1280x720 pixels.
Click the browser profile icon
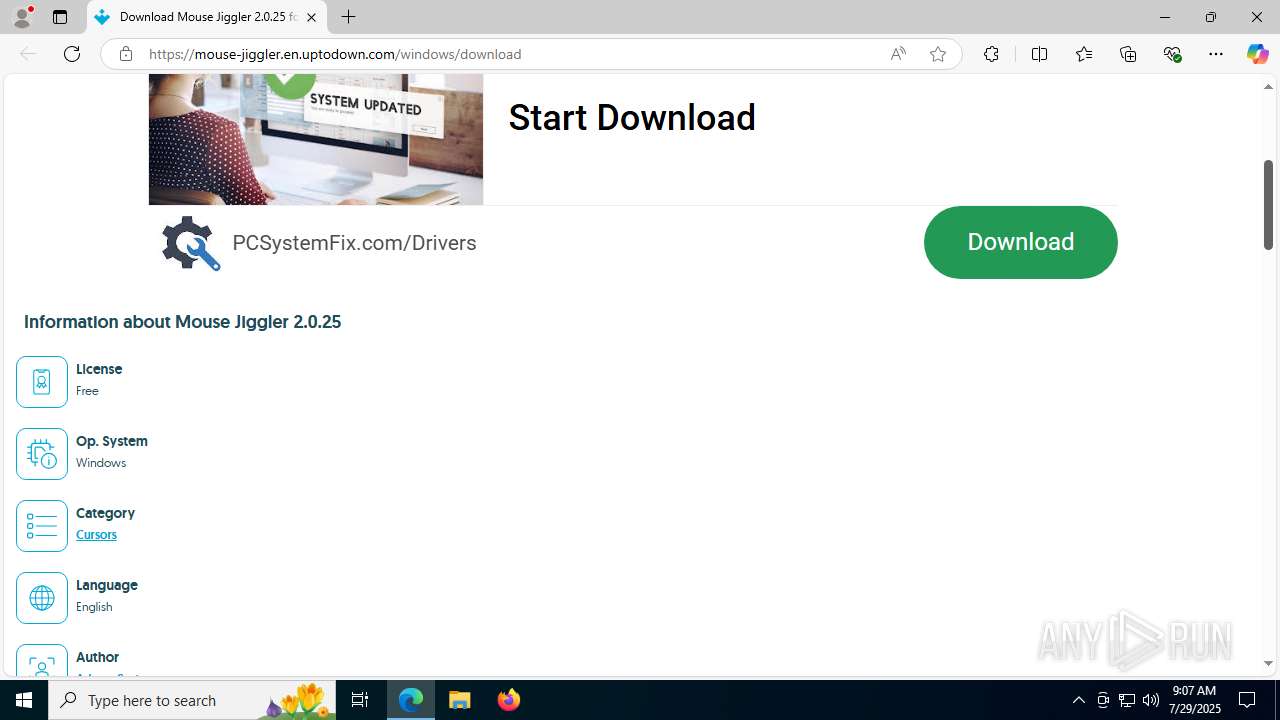(22, 17)
